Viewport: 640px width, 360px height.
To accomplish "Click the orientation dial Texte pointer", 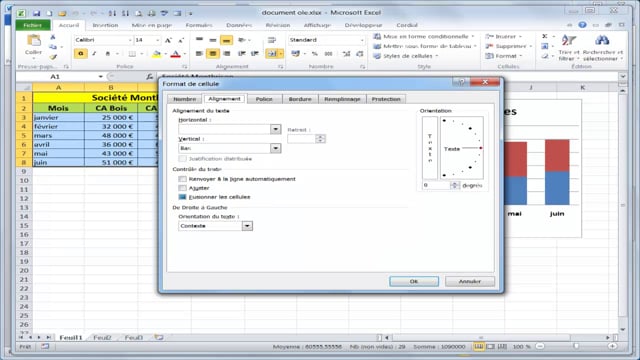I will pyautogui.click(x=481, y=148).
